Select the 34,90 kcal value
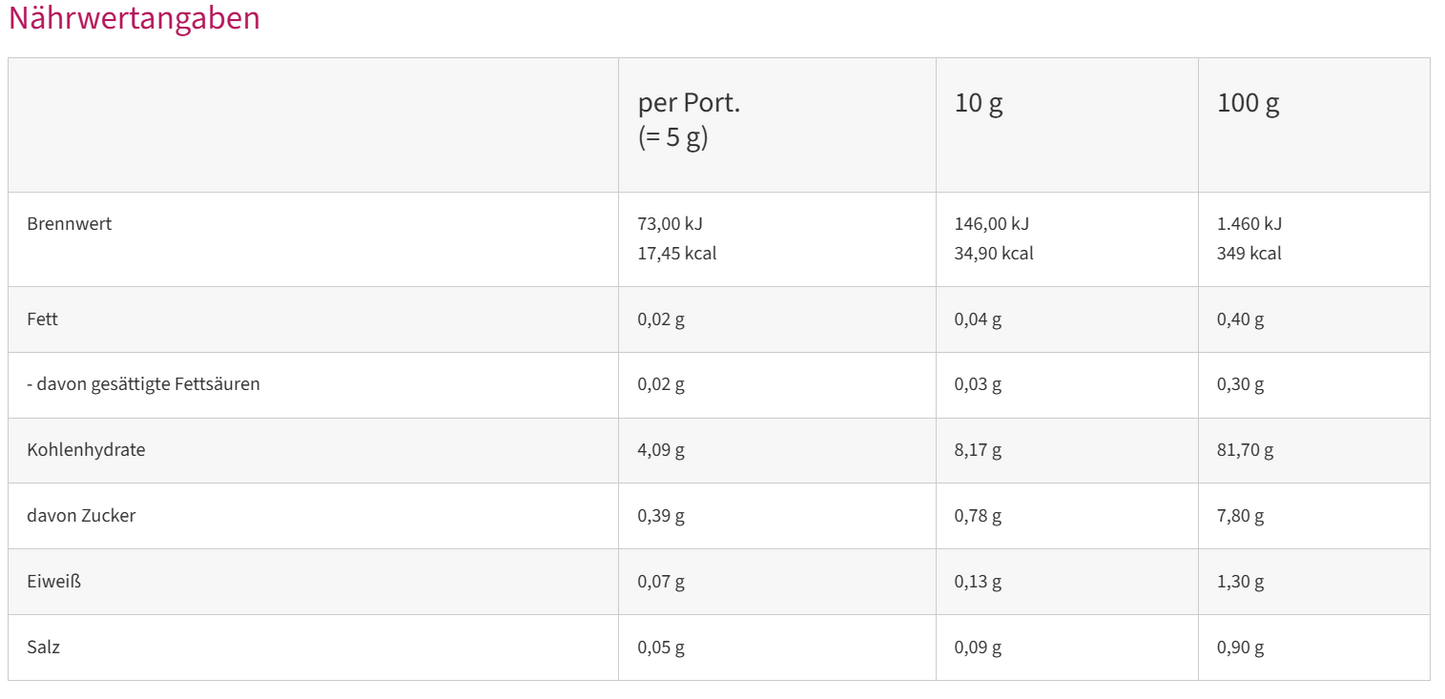The image size is (1445, 699). click(994, 253)
